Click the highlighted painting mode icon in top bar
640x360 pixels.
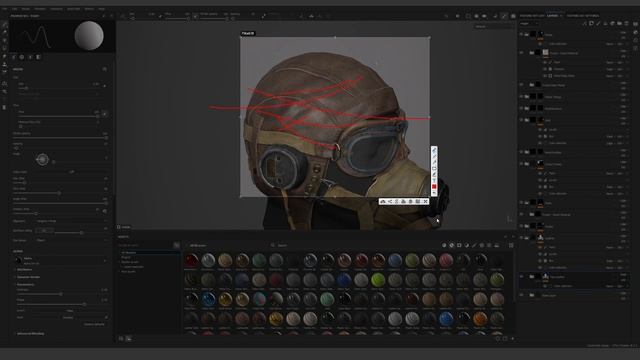coord(504,16)
